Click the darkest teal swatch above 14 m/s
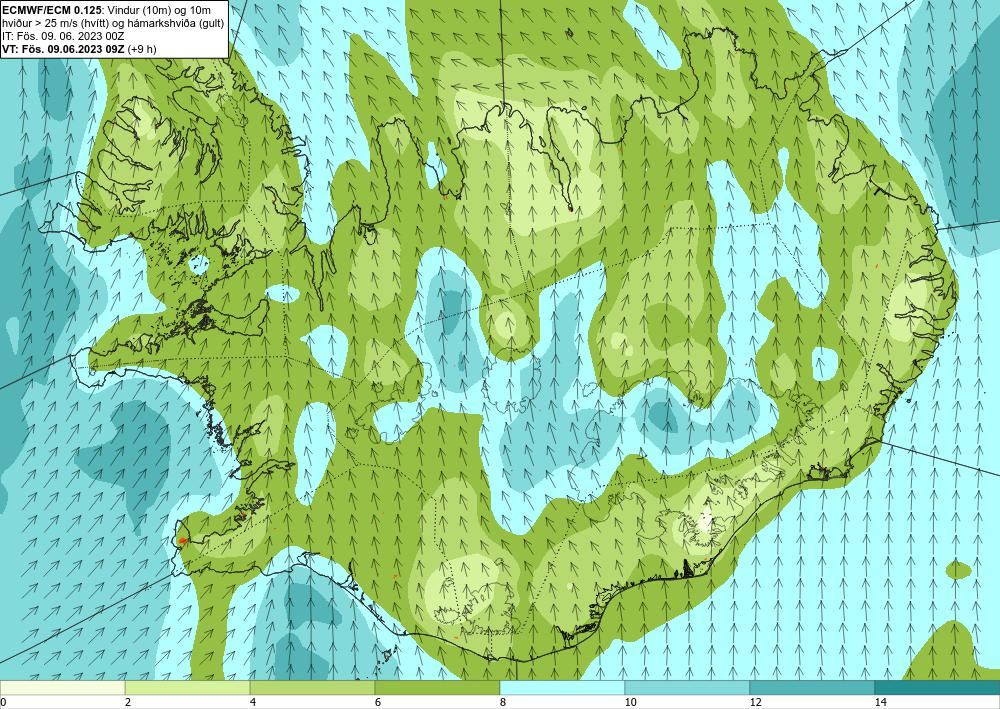Image resolution: width=1000 pixels, height=709 pixels. tap(938, 687)
